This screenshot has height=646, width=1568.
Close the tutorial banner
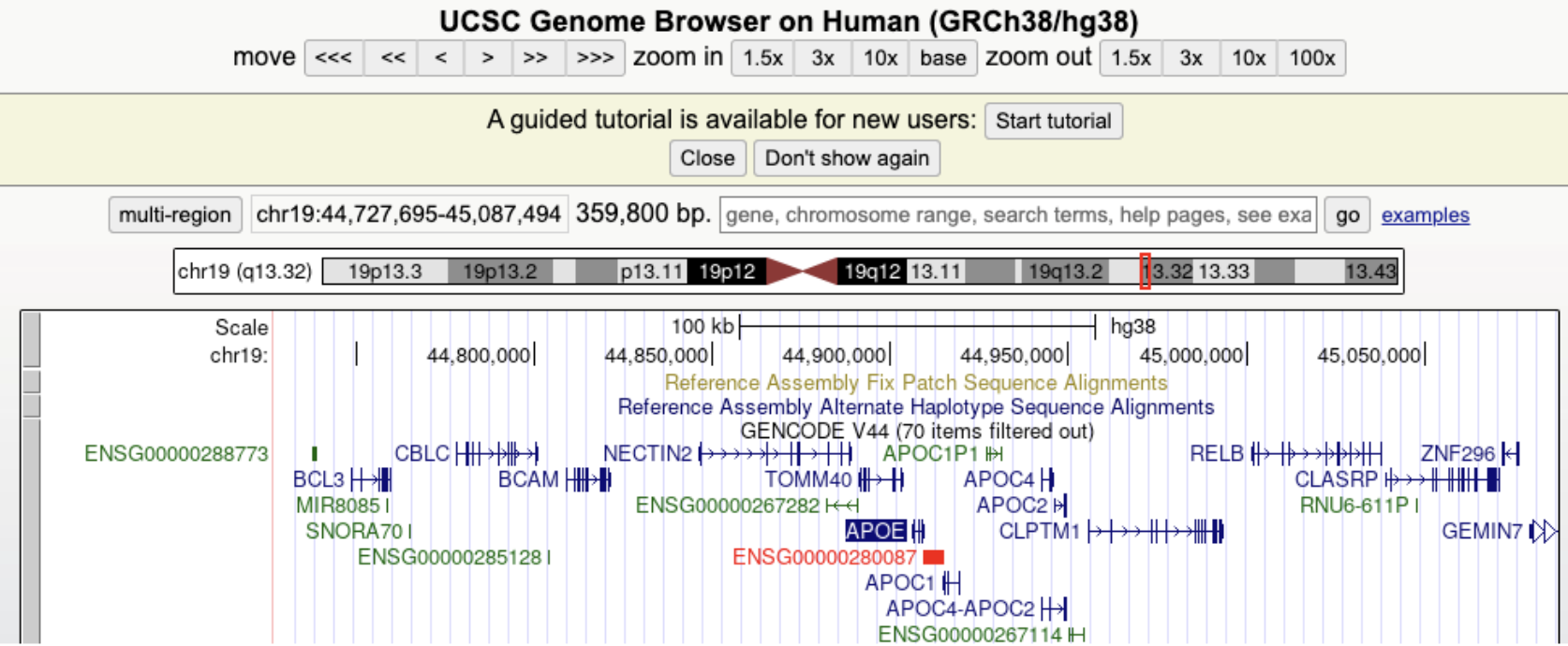(707, 158)
